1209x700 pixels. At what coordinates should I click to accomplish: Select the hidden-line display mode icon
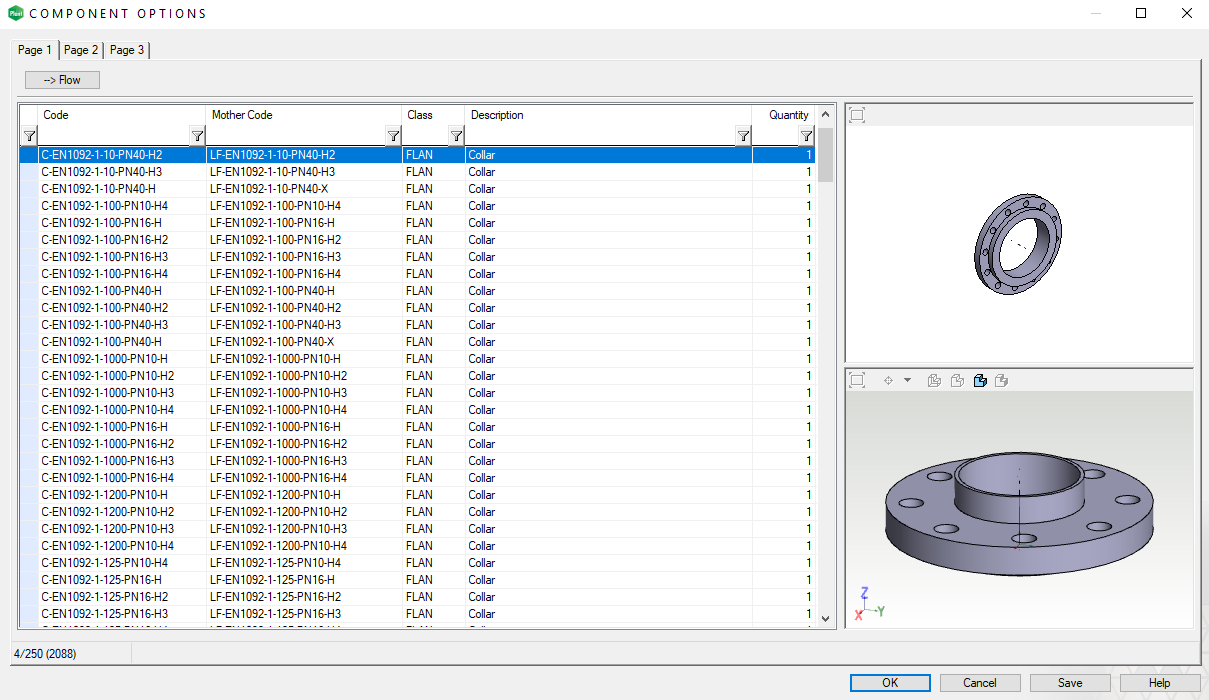point(957,380)
